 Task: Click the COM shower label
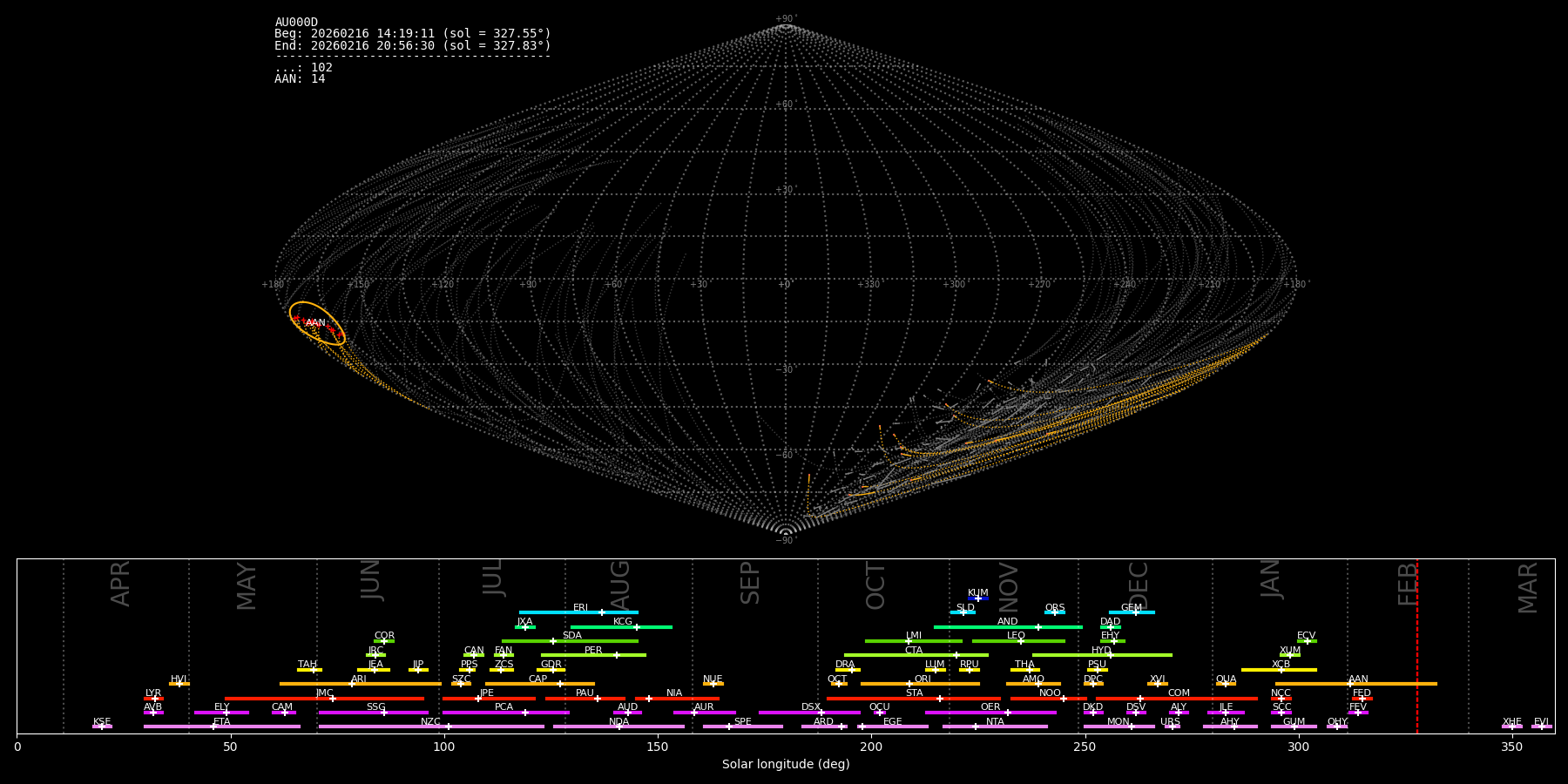tap(1179, 693)
